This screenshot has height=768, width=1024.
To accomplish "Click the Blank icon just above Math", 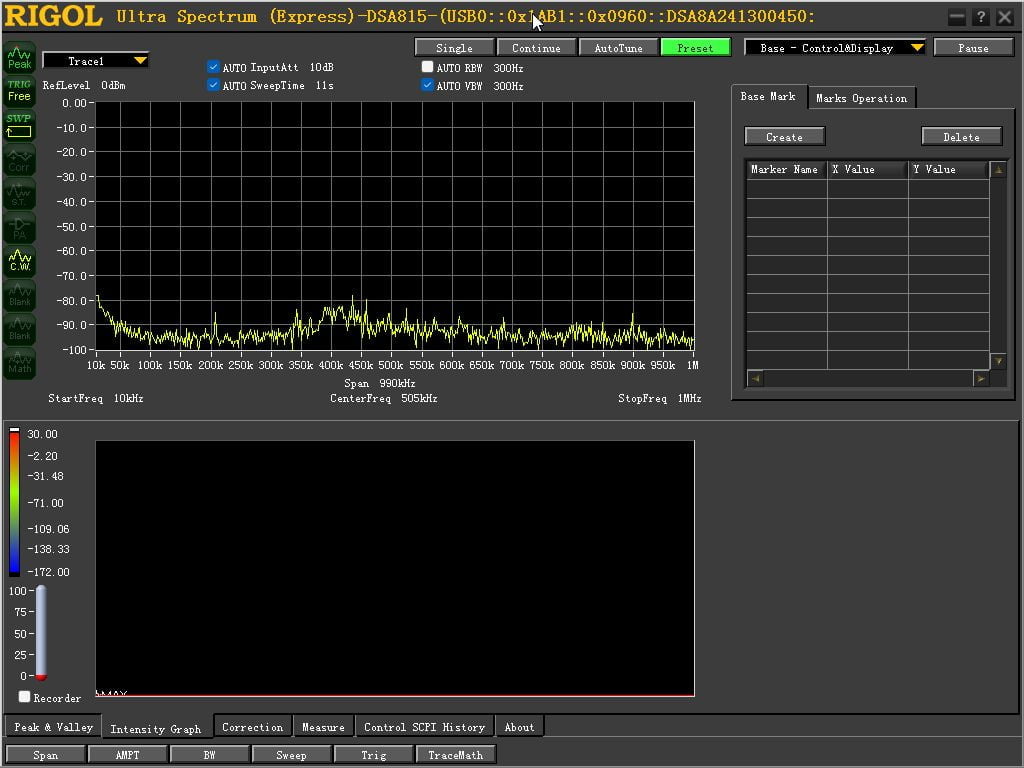I will point(20,329).
